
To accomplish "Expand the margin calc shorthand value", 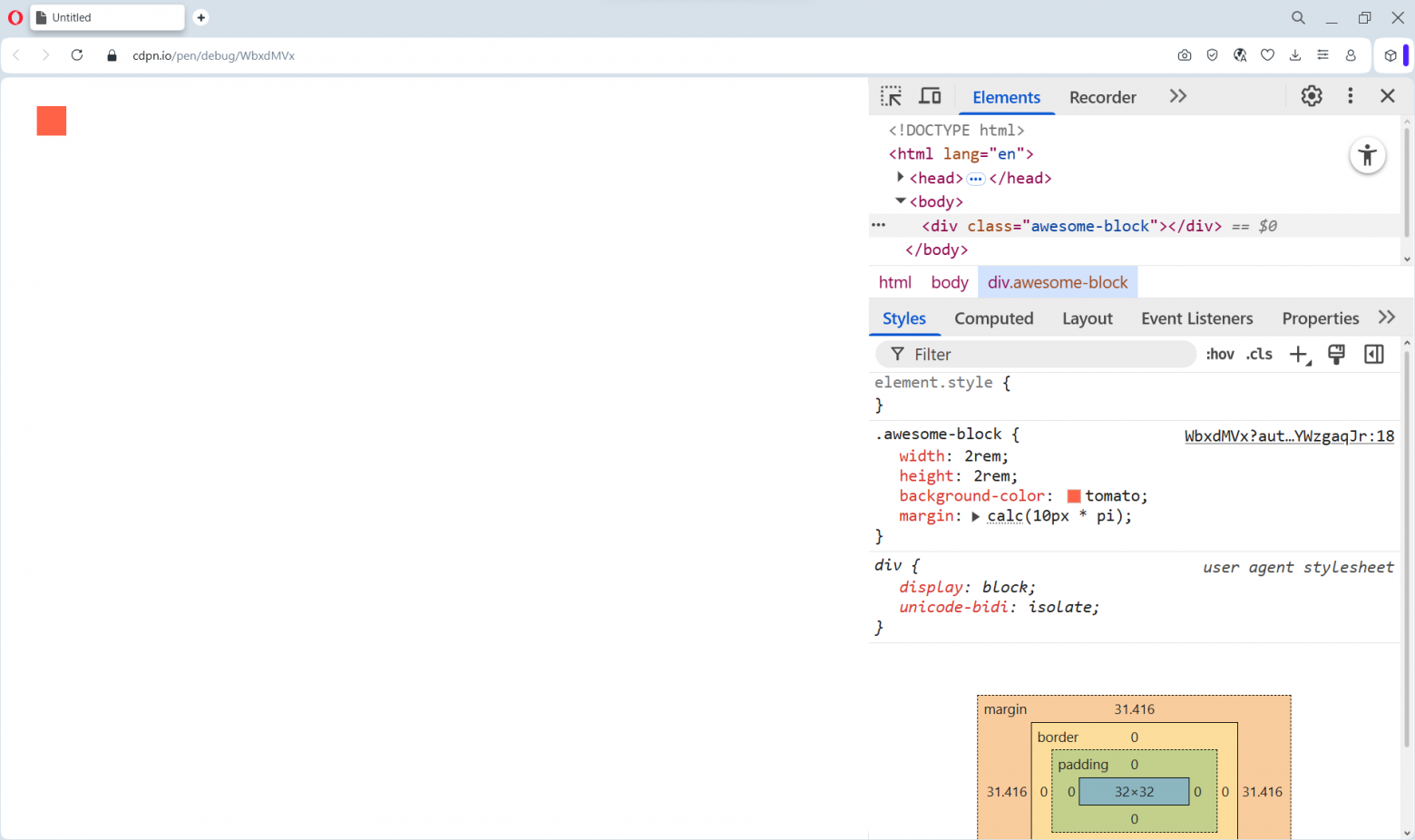I will (976, 517).
